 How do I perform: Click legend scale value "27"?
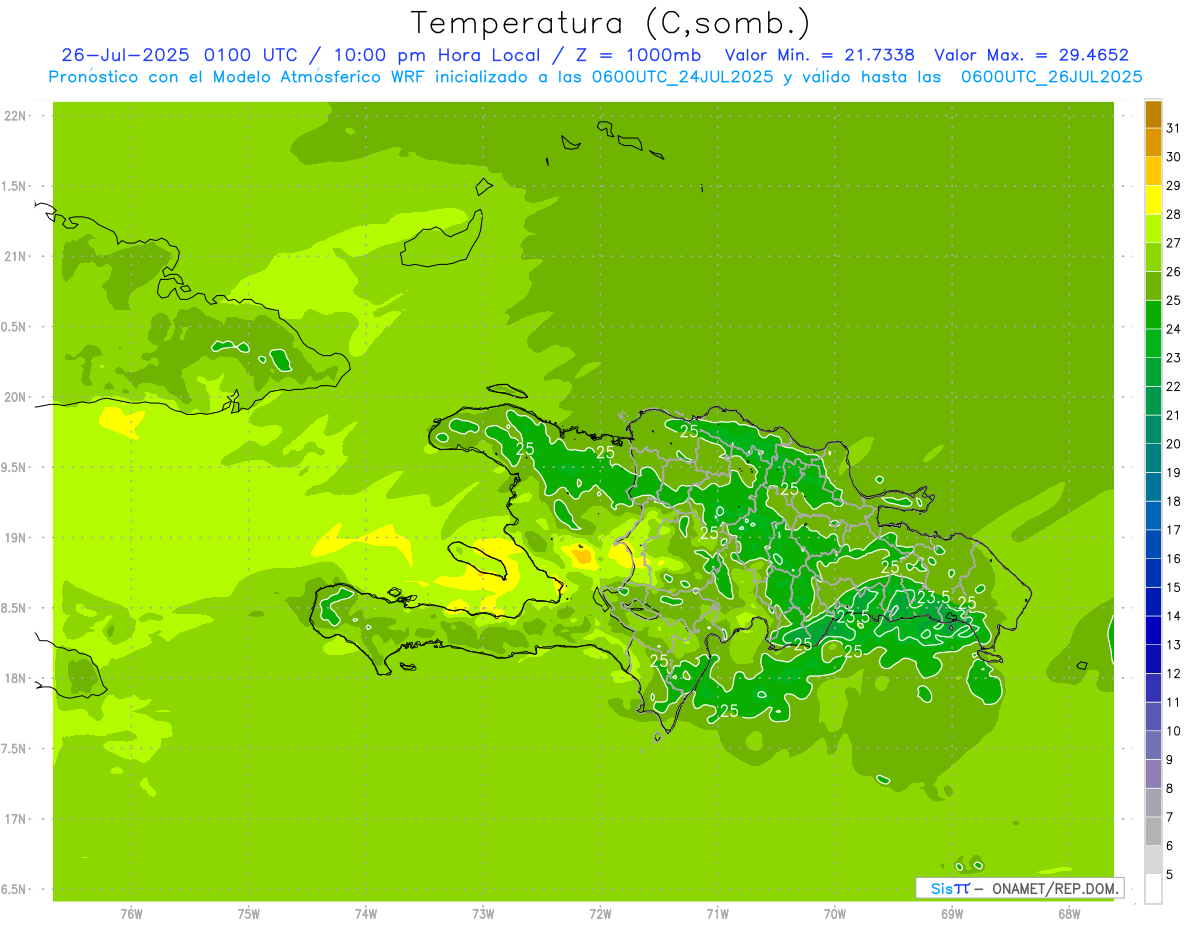pyautogui.click(x=1174, y=243)
